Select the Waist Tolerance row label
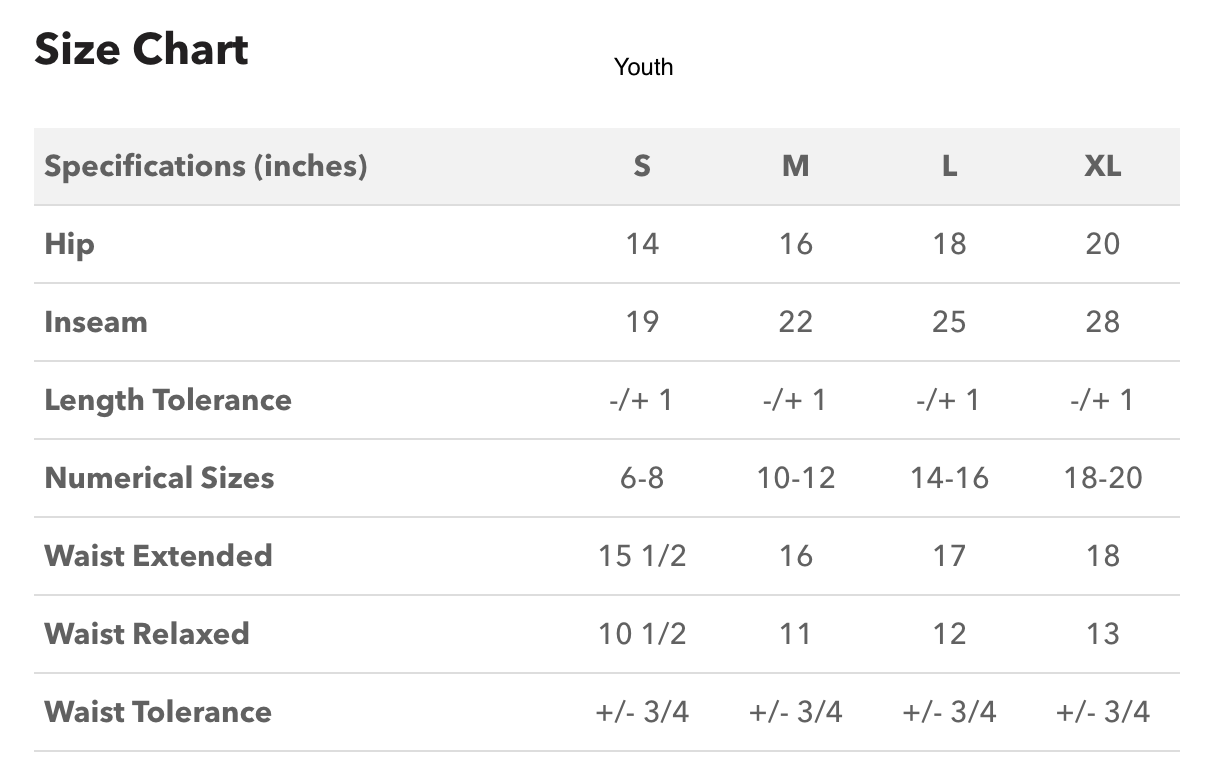 (158, 712)
